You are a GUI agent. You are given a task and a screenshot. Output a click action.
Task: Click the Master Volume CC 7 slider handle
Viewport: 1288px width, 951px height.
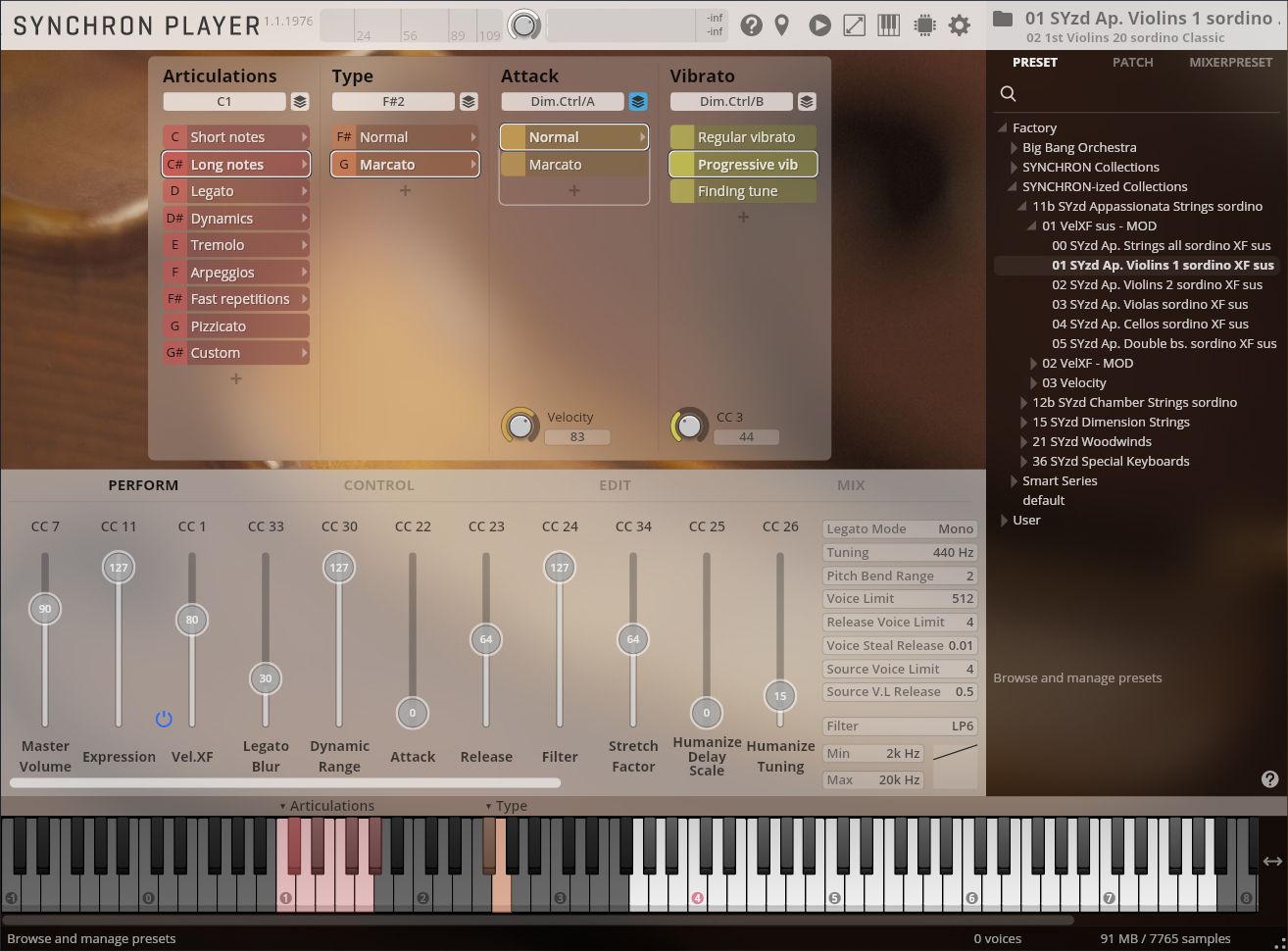[x=45, y=609]
